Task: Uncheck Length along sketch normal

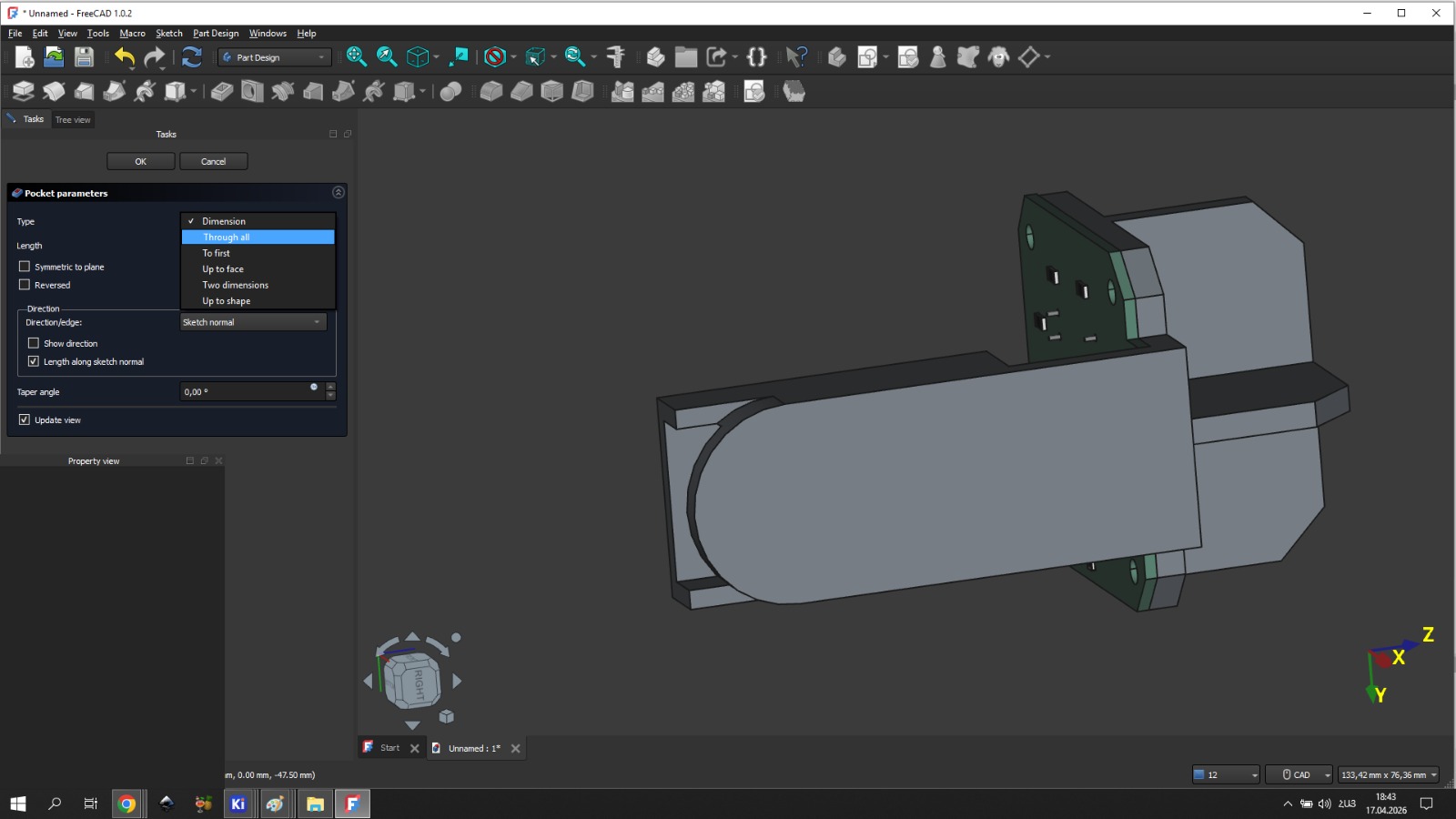Action: 34,361
